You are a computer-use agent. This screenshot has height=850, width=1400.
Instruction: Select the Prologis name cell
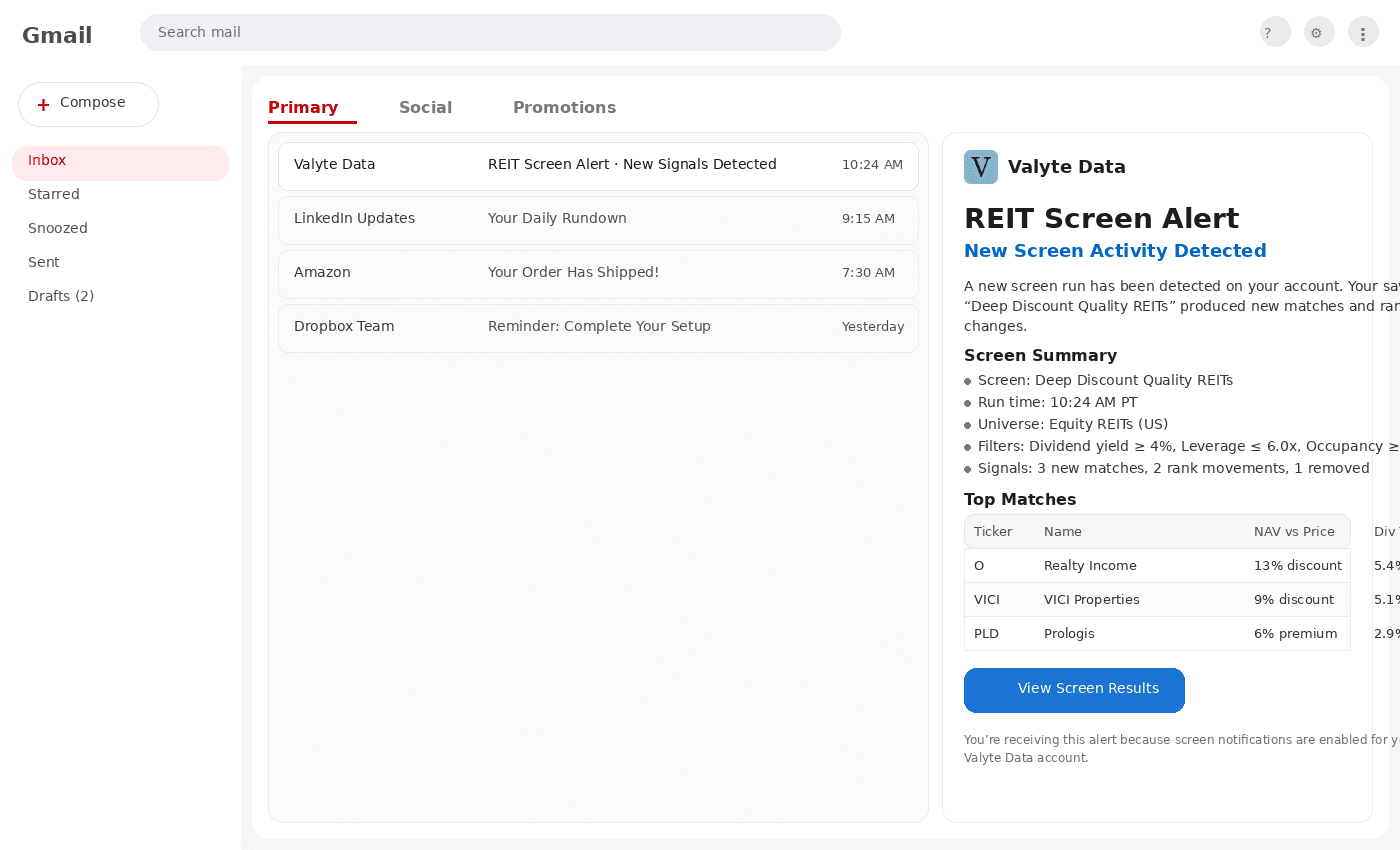pyautogui.click(x=1069, y=633)
